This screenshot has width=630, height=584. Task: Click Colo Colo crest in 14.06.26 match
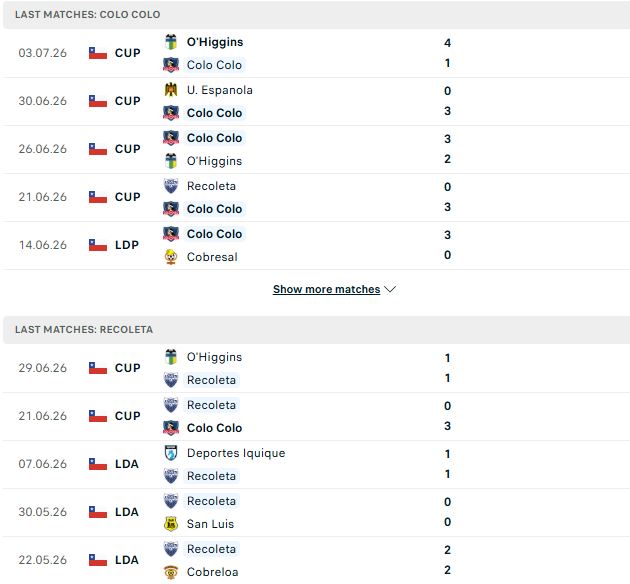click(x=171, y=234)
